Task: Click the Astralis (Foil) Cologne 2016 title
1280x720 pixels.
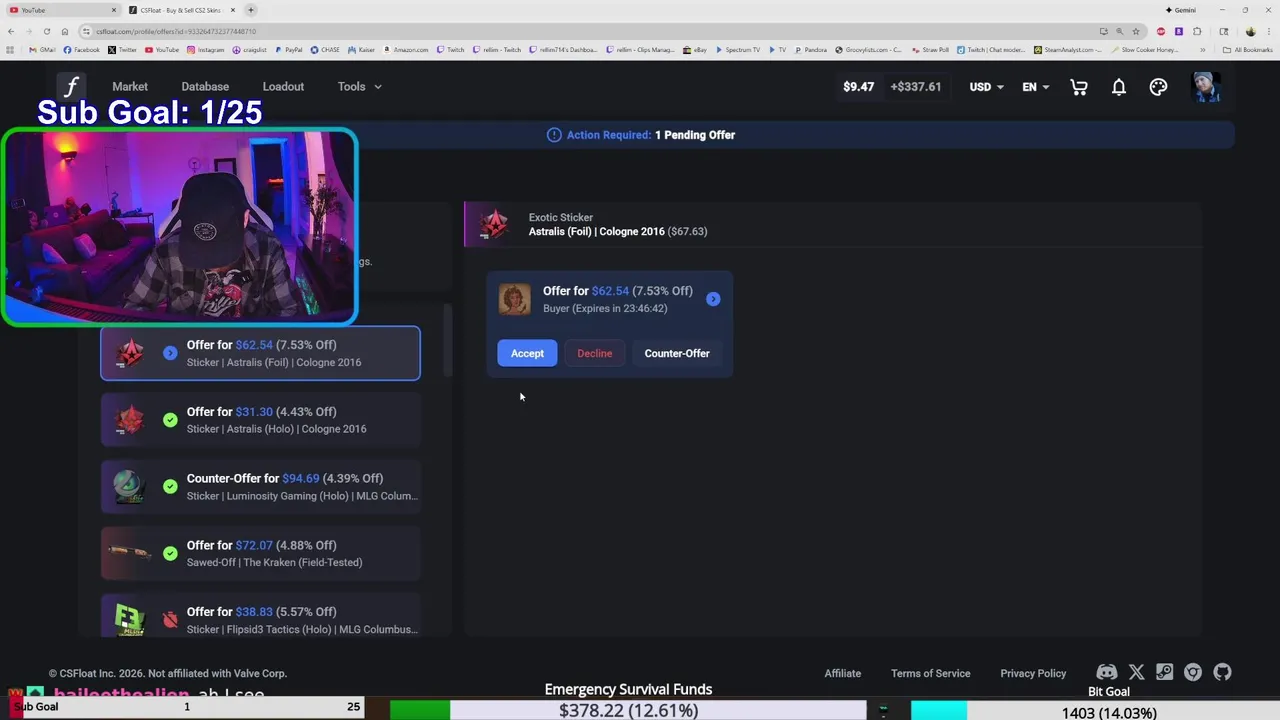Action: 597,231
